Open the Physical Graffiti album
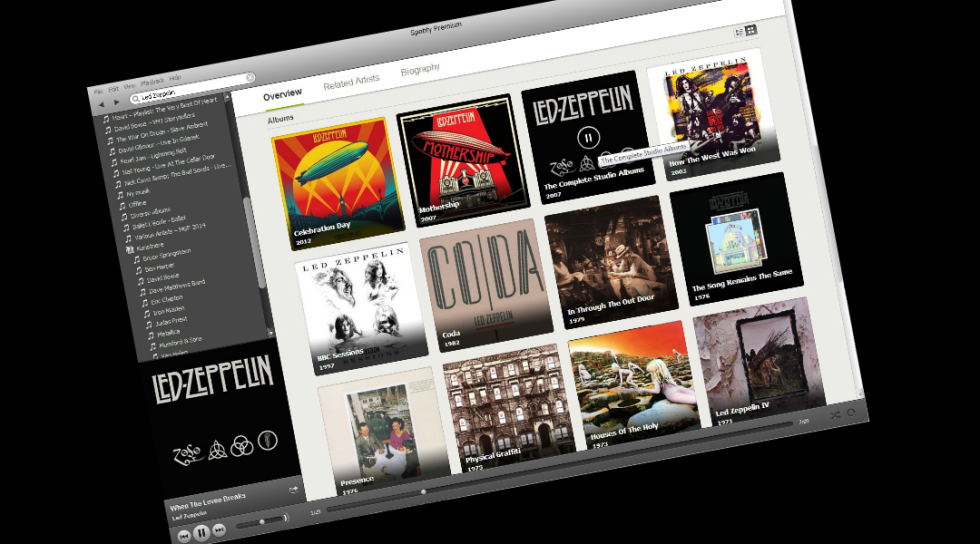Viewport: 980px width, 544px height. (509, 408)
